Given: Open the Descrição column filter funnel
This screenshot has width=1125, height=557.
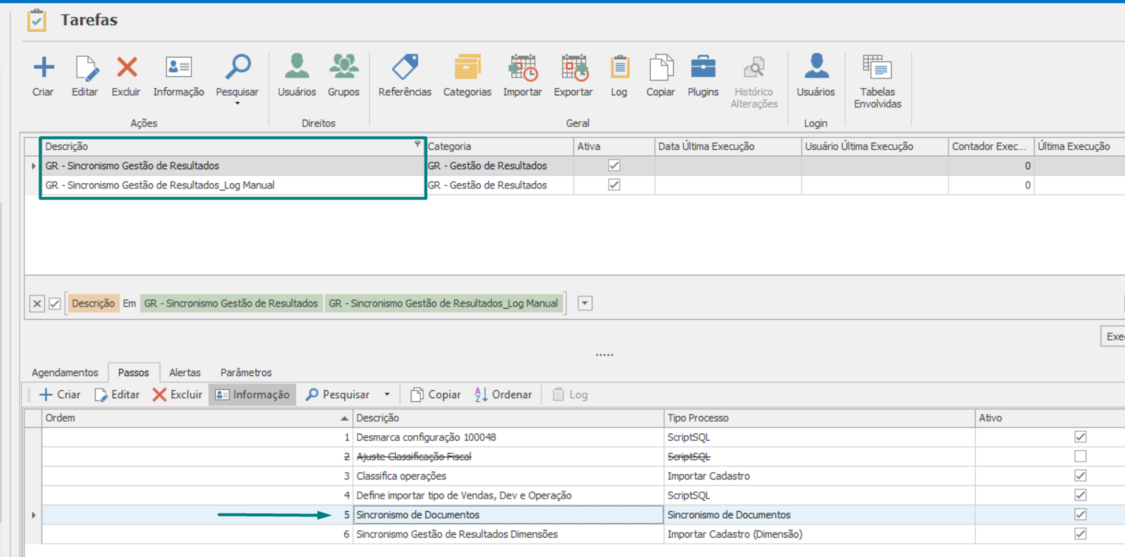Looking at the screenshot, I should click(x=417, y=146).
